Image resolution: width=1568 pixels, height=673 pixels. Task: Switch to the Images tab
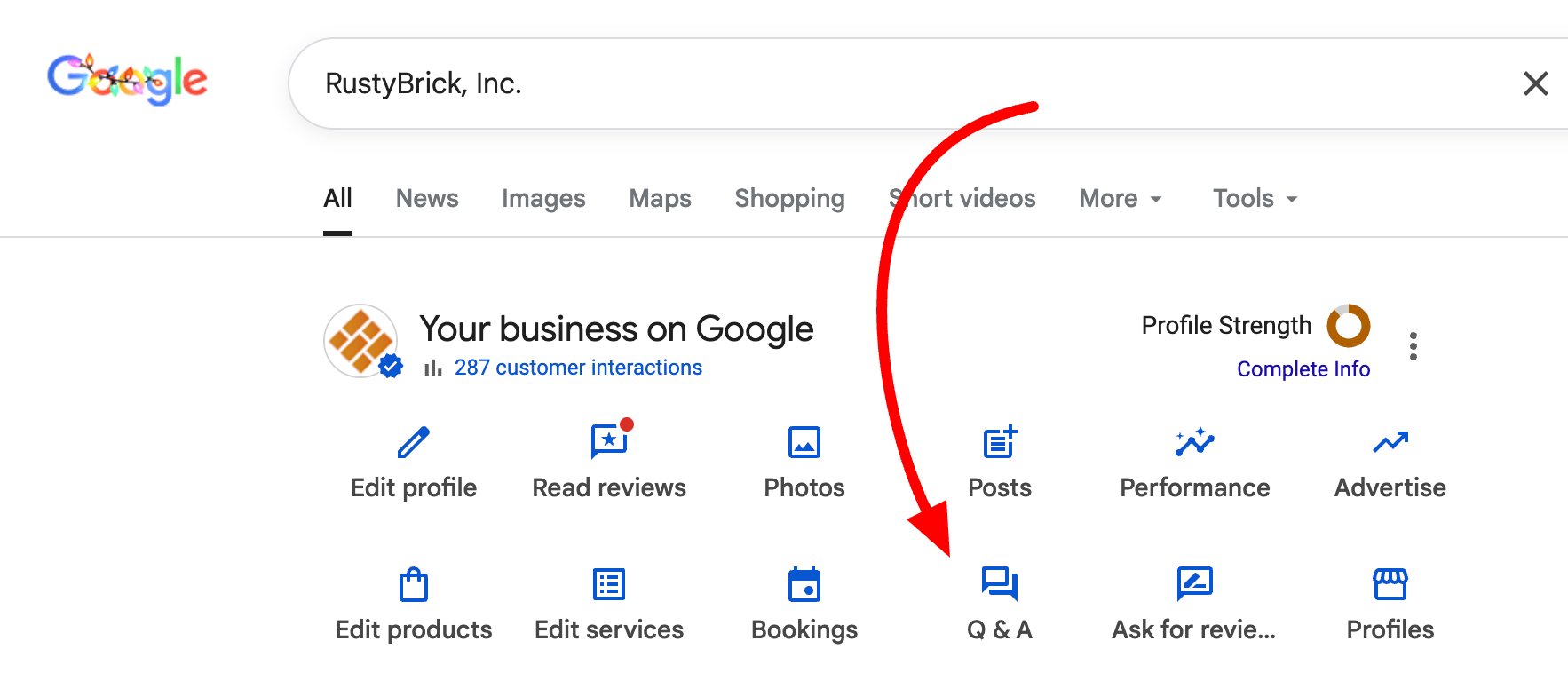pos(543,199)
